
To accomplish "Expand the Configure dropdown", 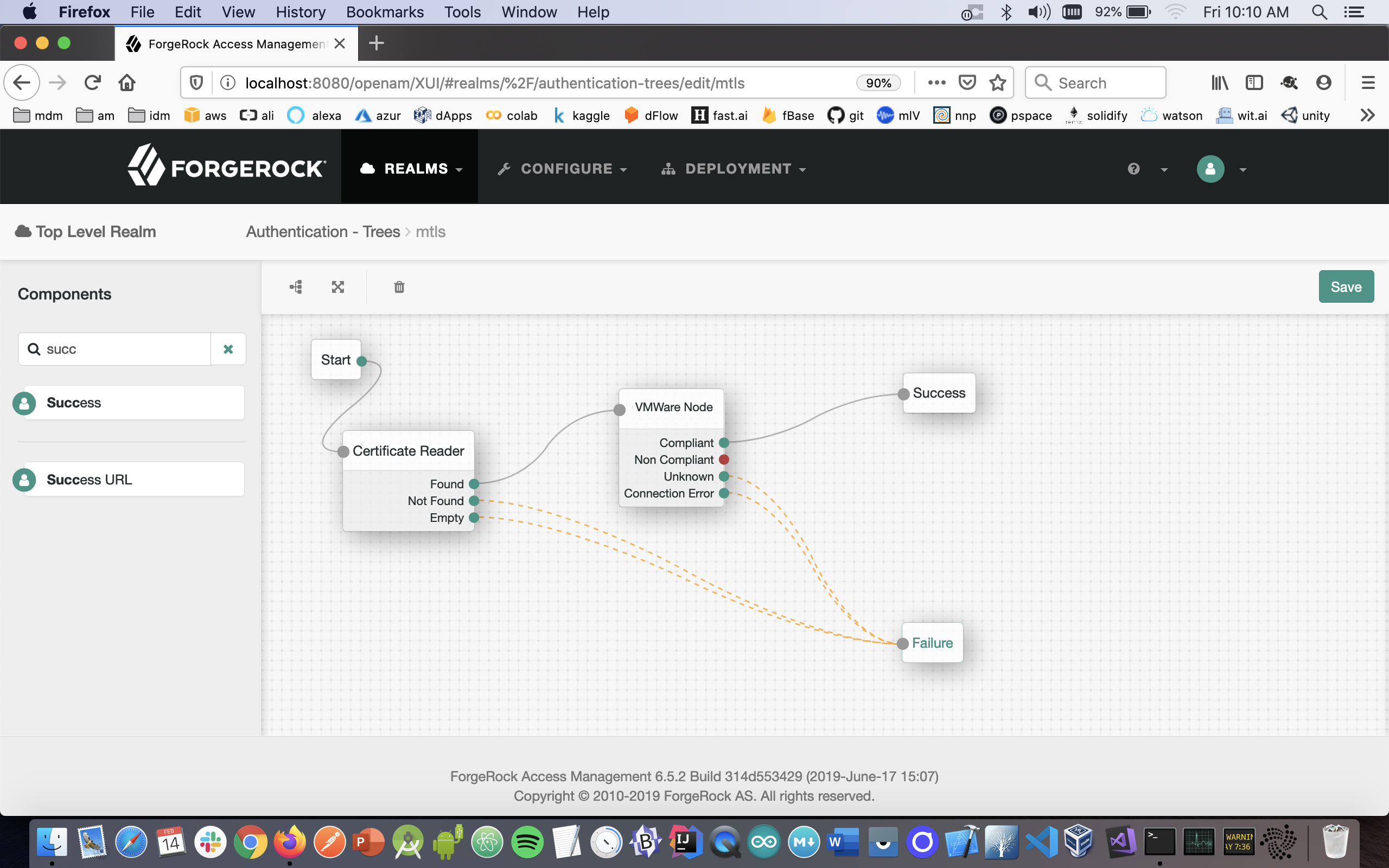I will click(x=563, y=169).
